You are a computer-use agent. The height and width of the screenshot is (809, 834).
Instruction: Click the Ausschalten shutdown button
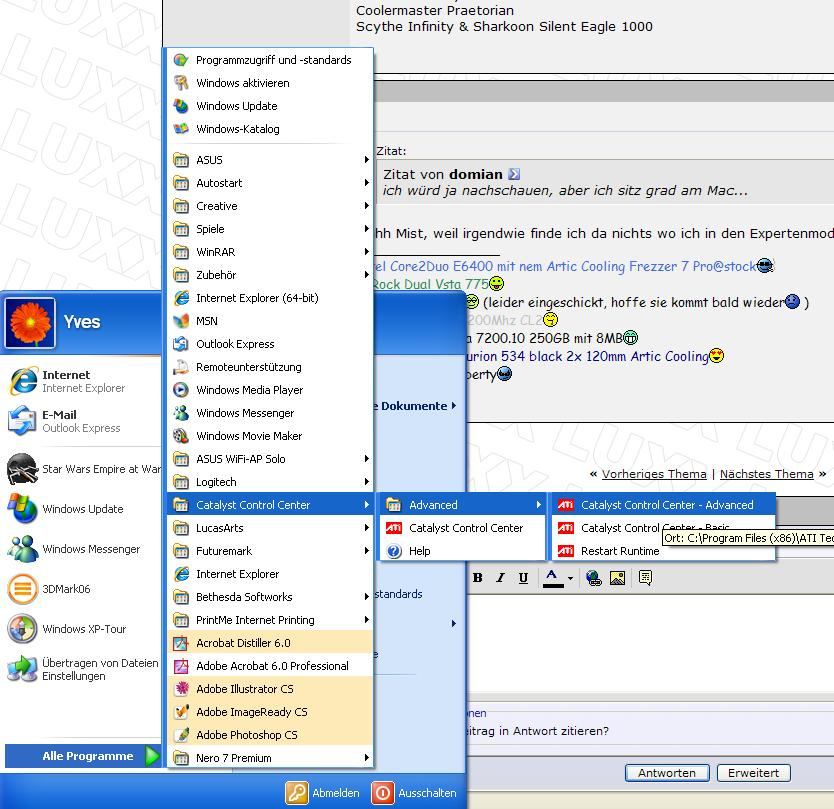click(x=414, y=793)
